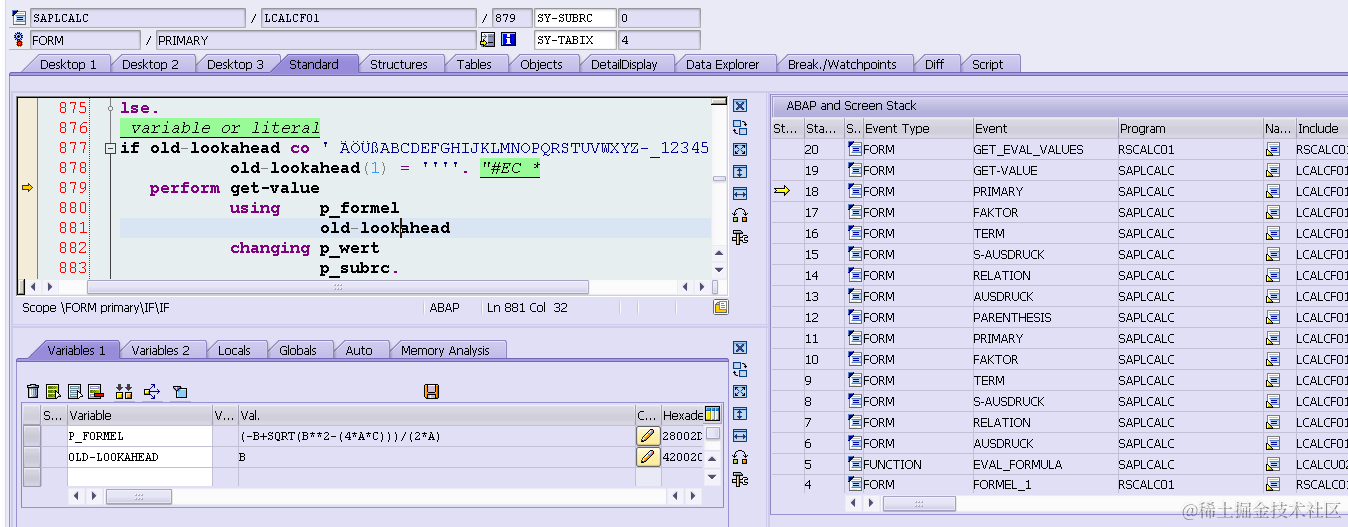
Task: Navigate to source of stack level 17 FAKTOR
Action: click(x=1274, y=212)
